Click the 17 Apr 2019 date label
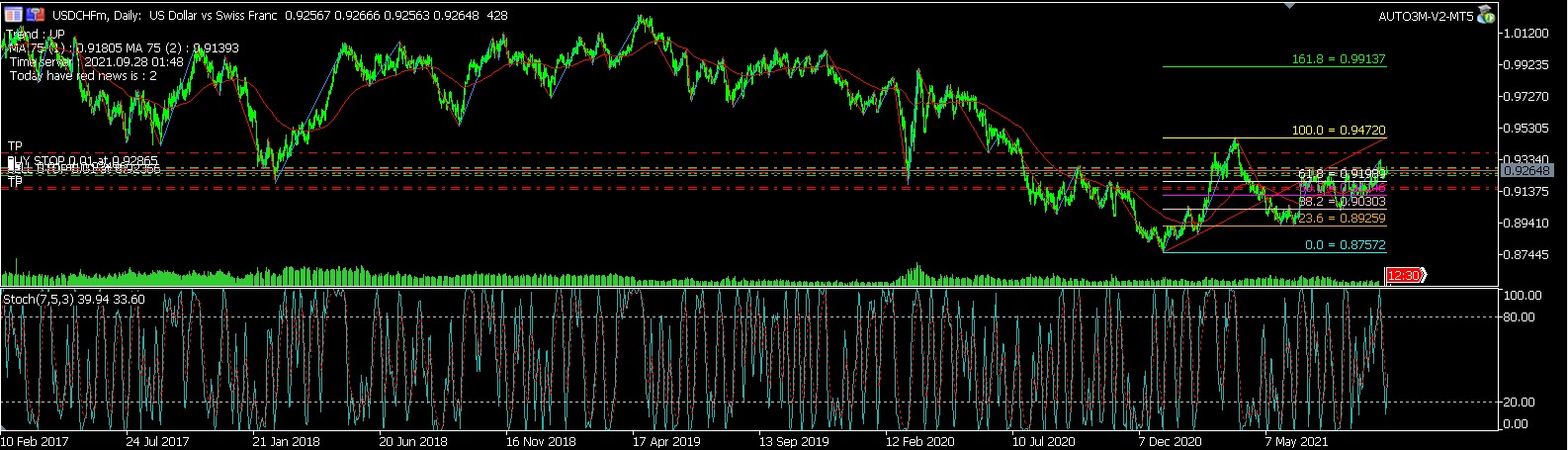The height and width of the screenshot is (450, 1568). 665,441
